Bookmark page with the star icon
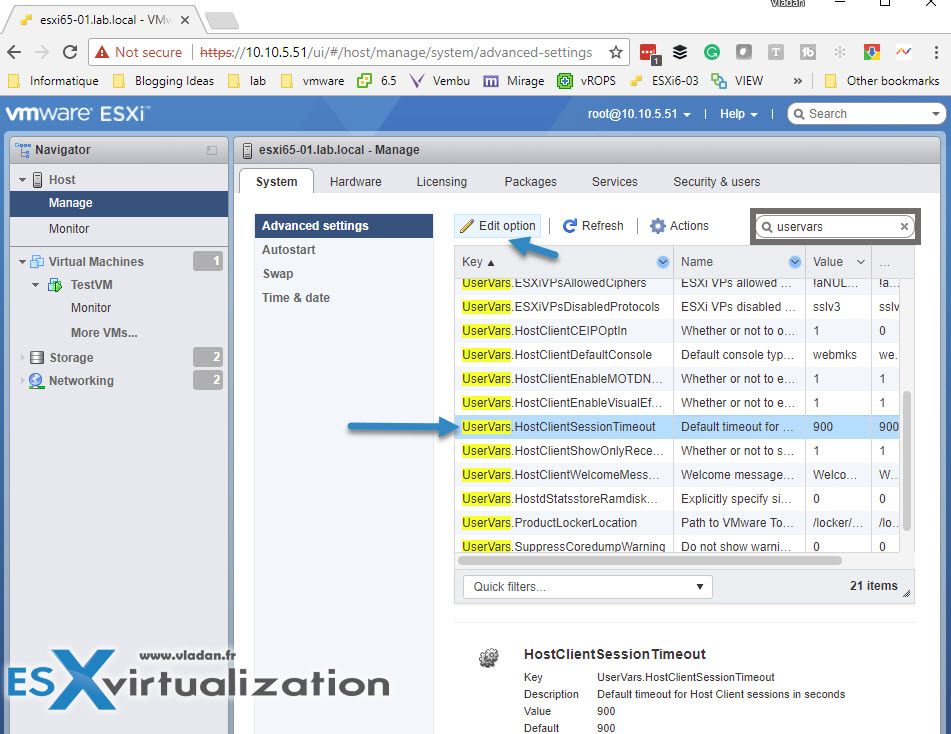 (616, 52)
